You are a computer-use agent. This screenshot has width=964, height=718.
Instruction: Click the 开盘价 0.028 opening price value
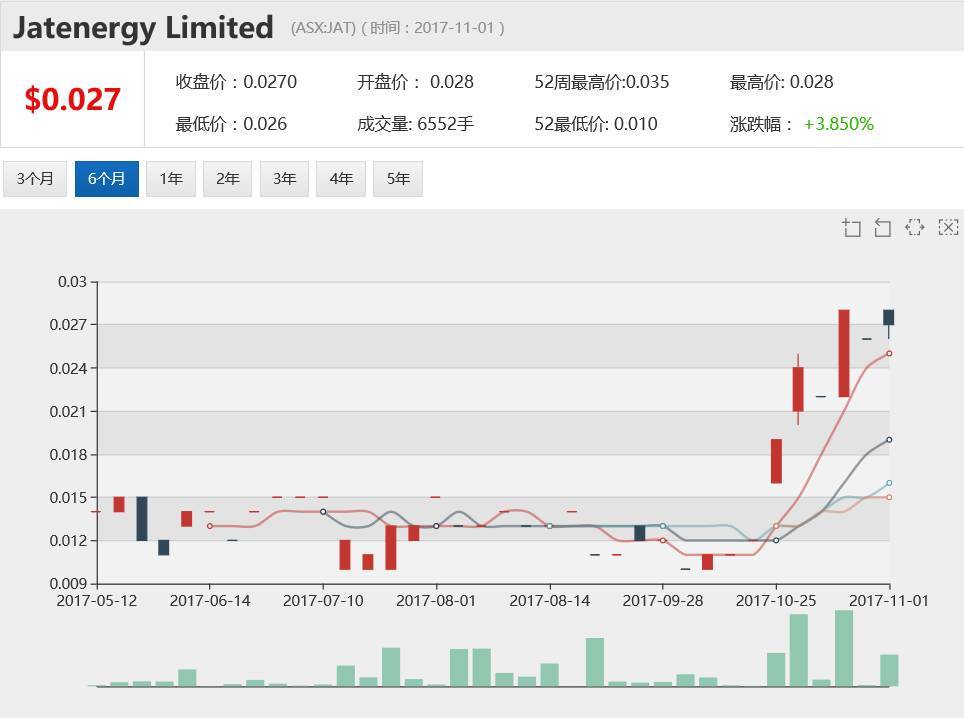click(416, 82)
